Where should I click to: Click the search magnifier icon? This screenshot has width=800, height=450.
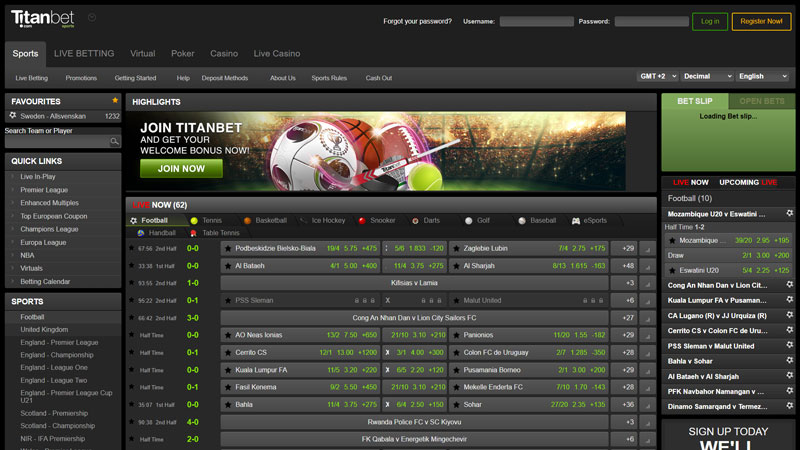pos(115,142)
